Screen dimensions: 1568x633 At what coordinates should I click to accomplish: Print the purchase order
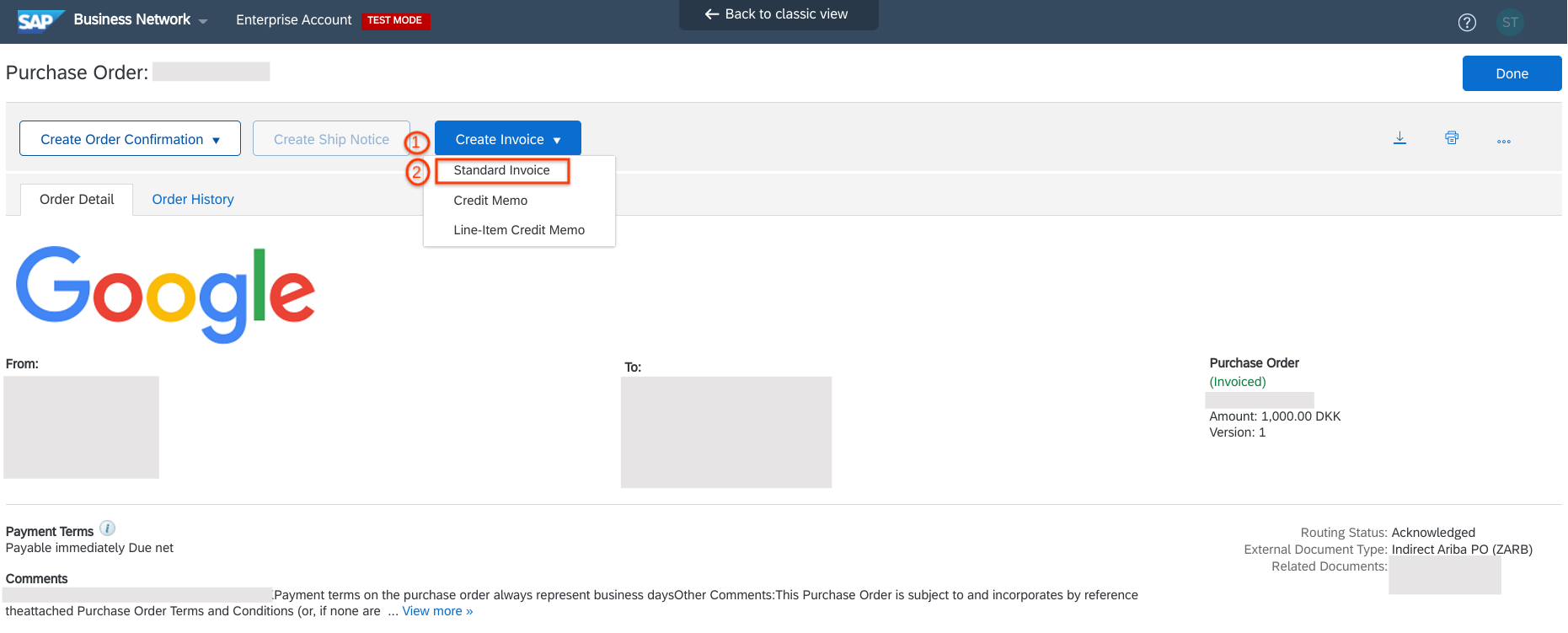tap(1452, 138)
